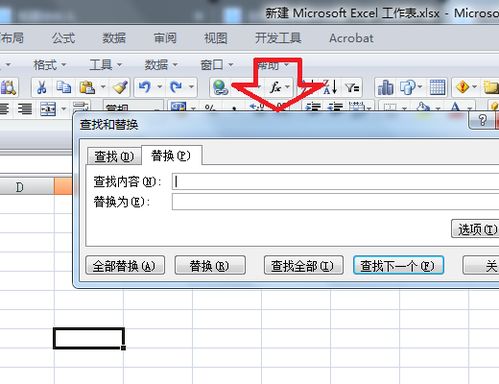Click the Paste clipboard icon
Screen dimensions: 499x384
click(87, 88)
